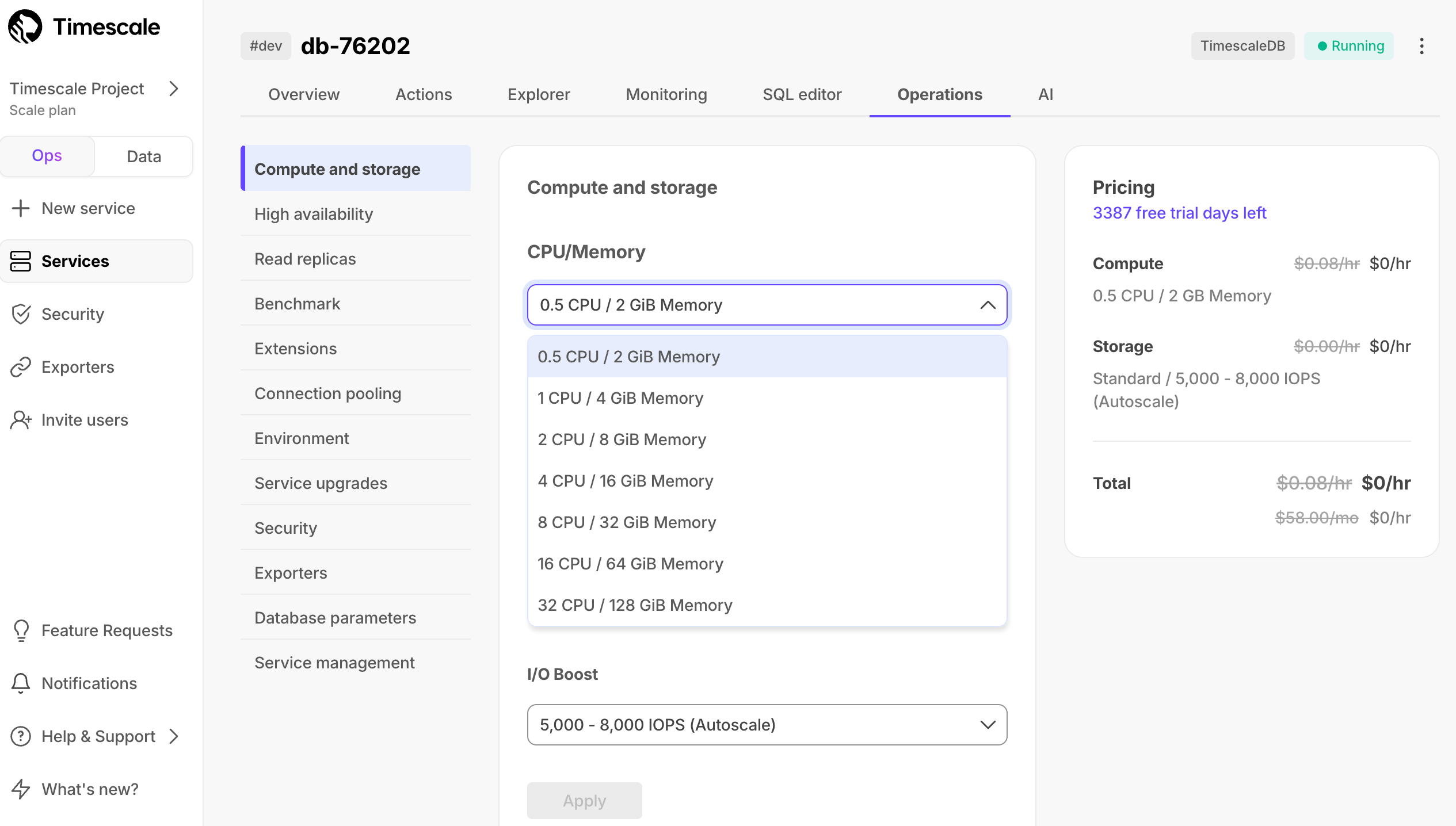The image size is (1456, 826).
Task: Switch to the Ops toggle
Action: (x=47, y=156)
